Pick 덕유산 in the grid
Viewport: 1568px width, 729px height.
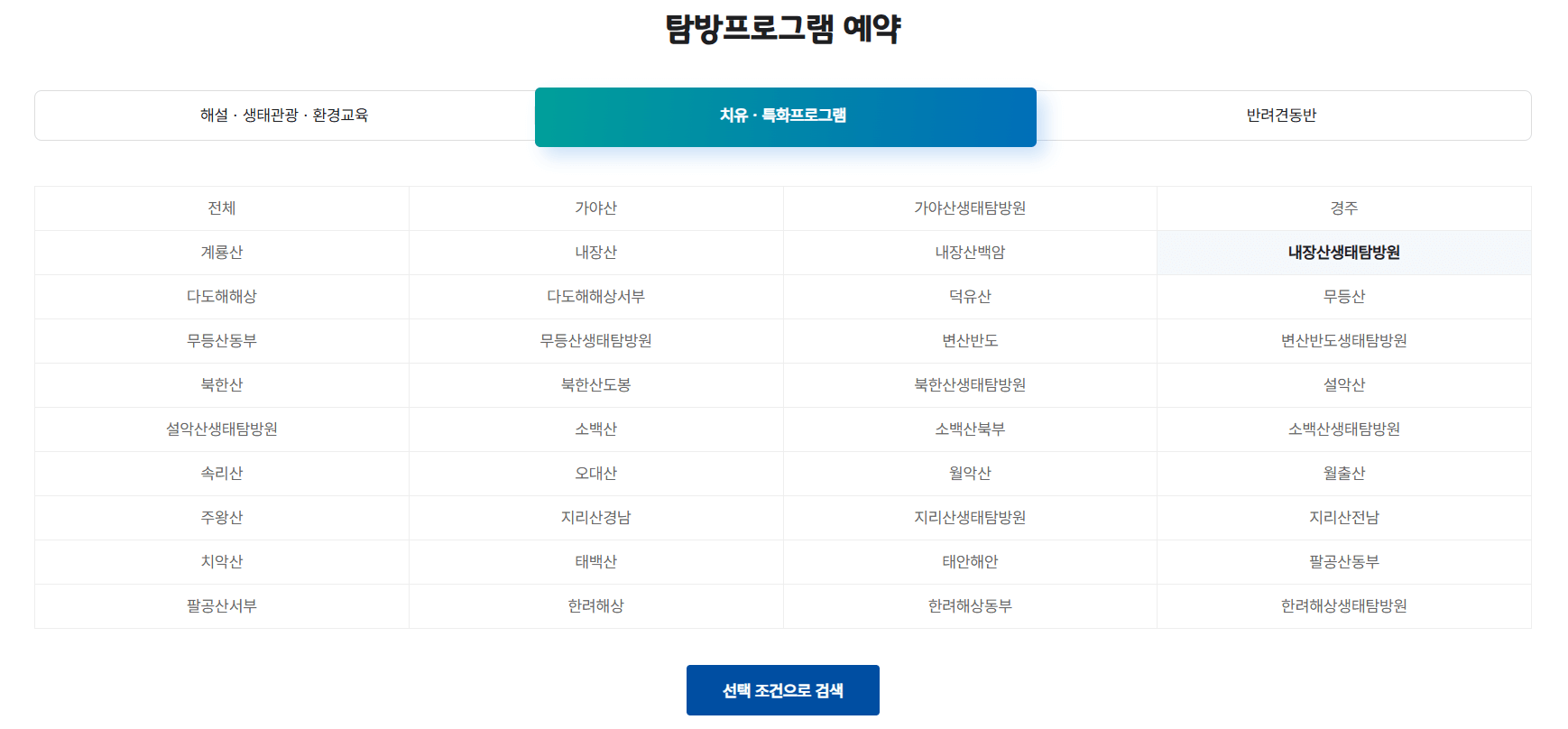click(970, 297)
